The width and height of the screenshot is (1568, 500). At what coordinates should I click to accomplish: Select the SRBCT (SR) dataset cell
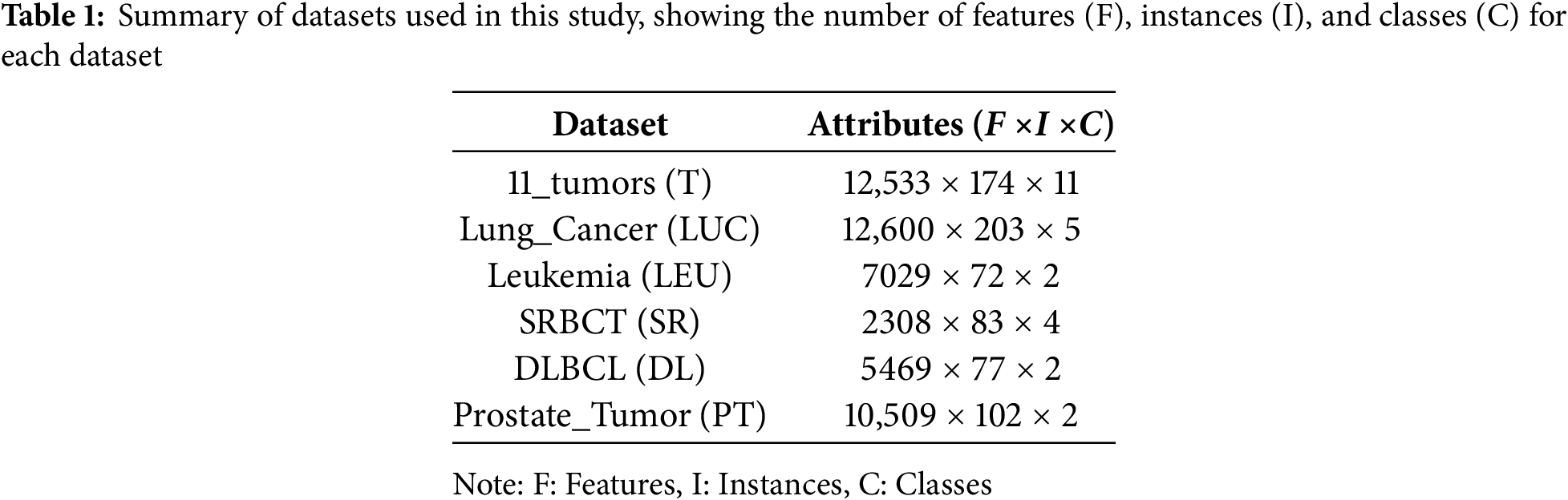[x=610, y=323]
